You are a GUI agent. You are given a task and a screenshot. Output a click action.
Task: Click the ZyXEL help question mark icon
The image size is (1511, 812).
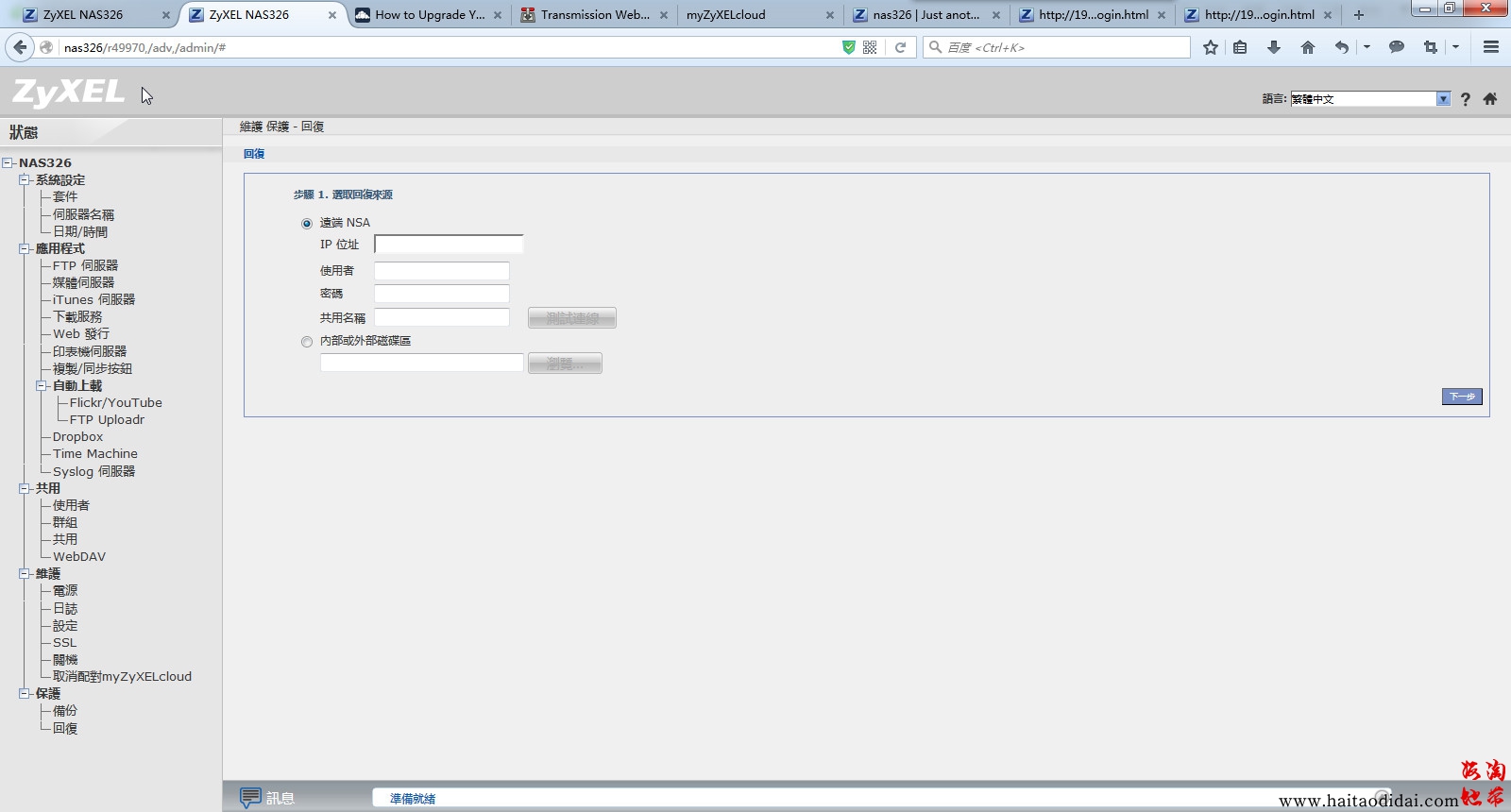click(1465, 99)
